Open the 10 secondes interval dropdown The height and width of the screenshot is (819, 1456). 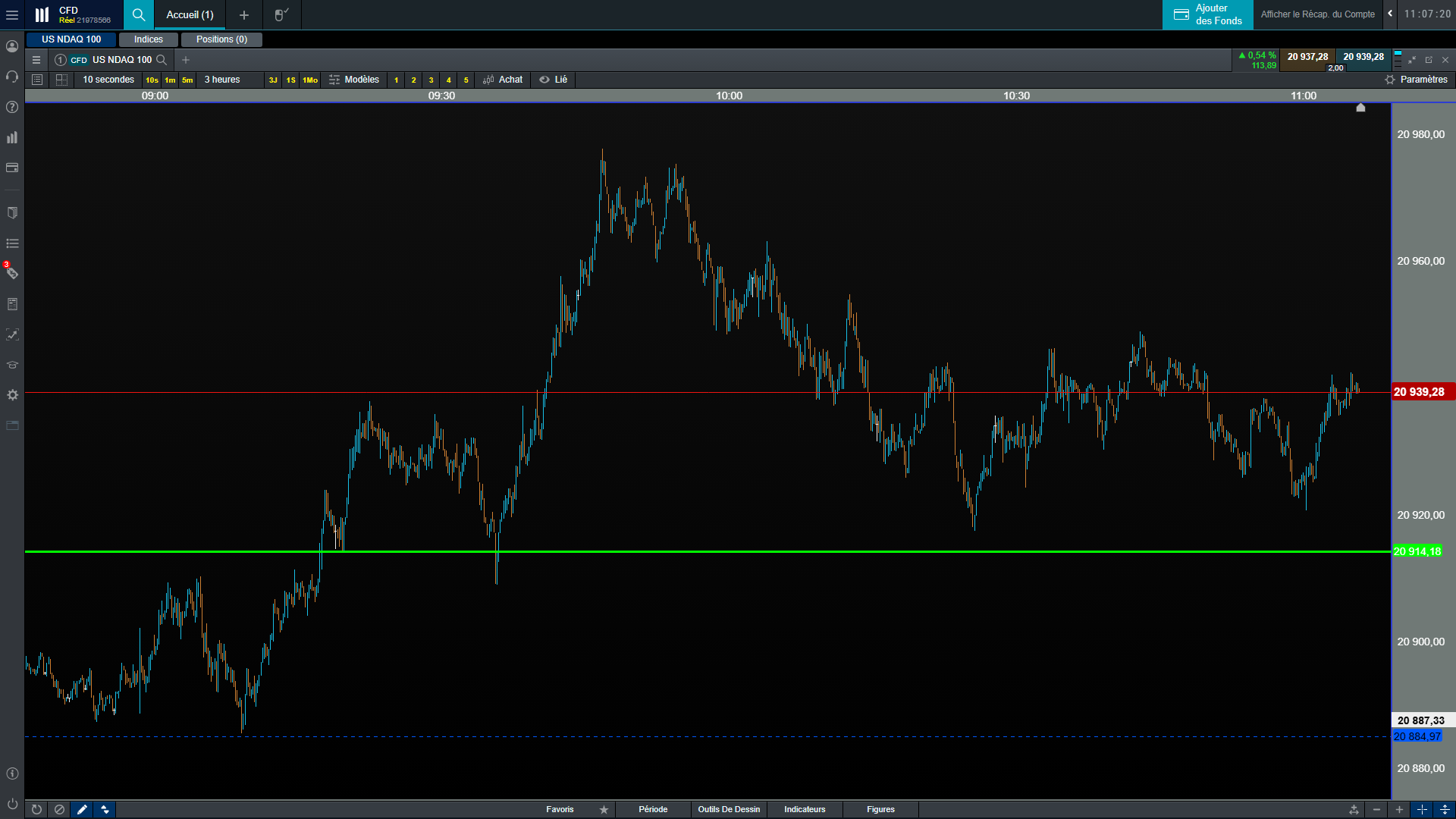[x=108, y=80]
